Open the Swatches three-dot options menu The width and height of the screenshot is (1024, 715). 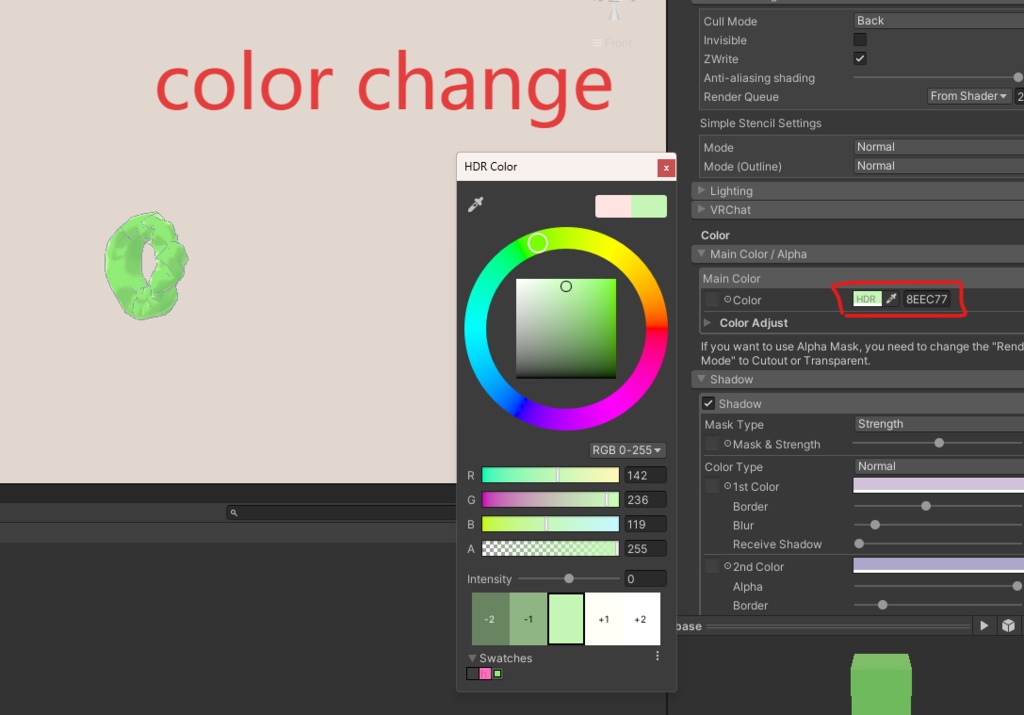pos(657,656)
